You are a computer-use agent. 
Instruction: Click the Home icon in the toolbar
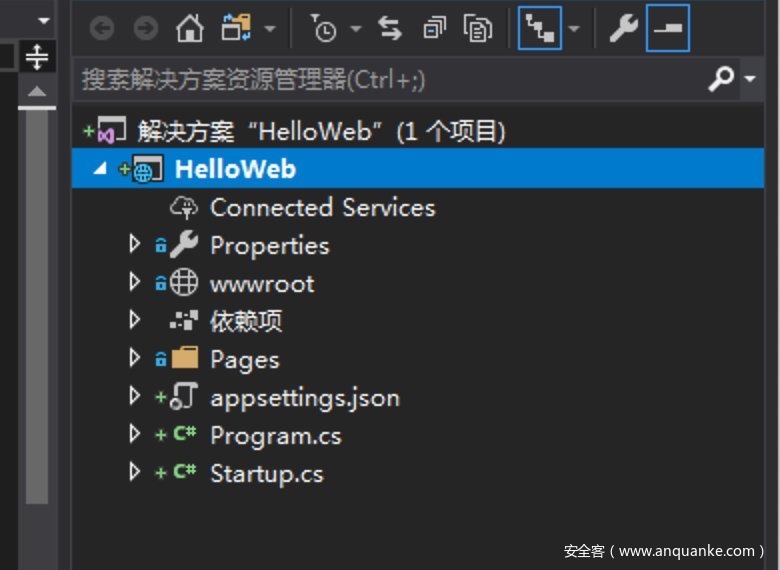[189, 29]
